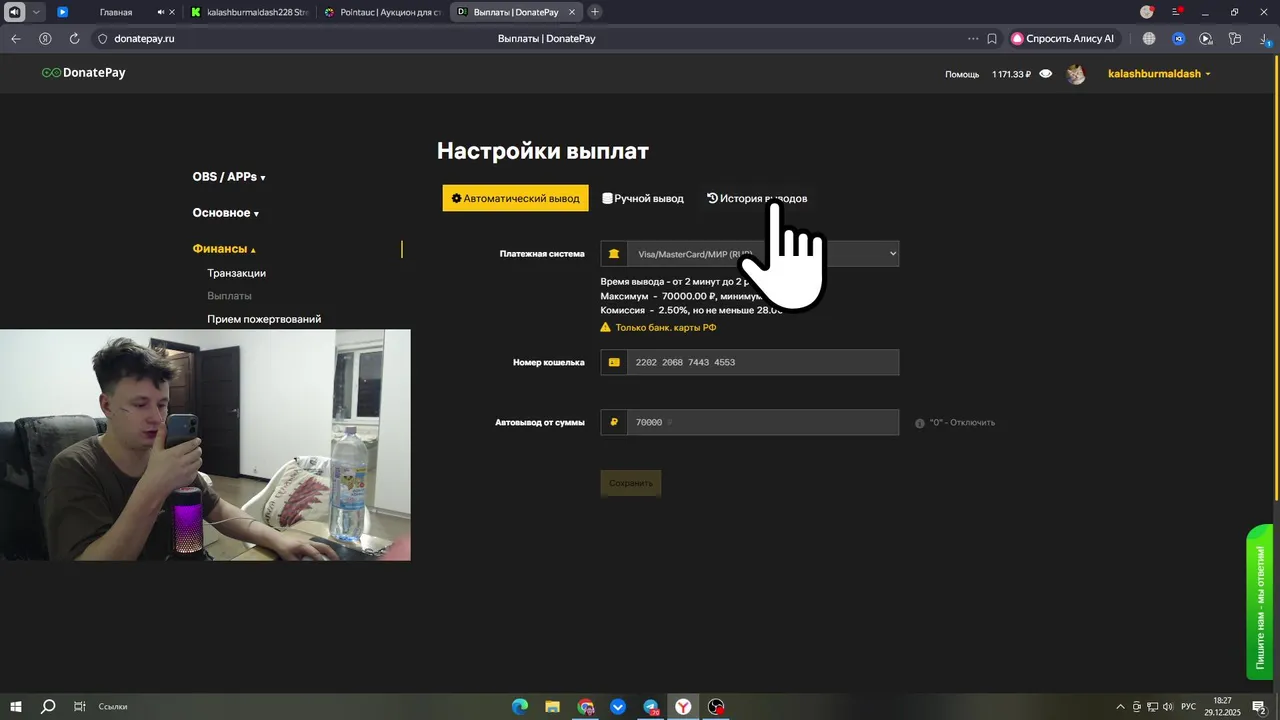Open the Windows Start menu
Viewport: 1280px width, 720px height.
pos(16,707)
